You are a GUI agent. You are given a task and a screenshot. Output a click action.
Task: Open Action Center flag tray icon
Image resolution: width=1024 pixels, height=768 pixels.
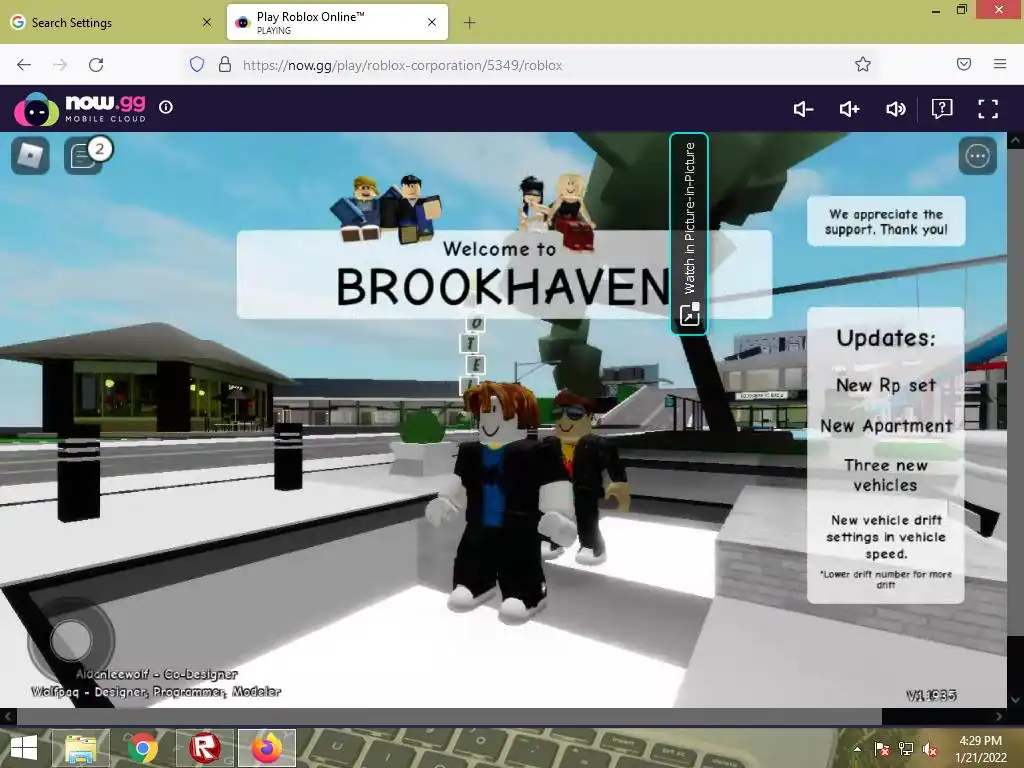(x=882, y=749)
